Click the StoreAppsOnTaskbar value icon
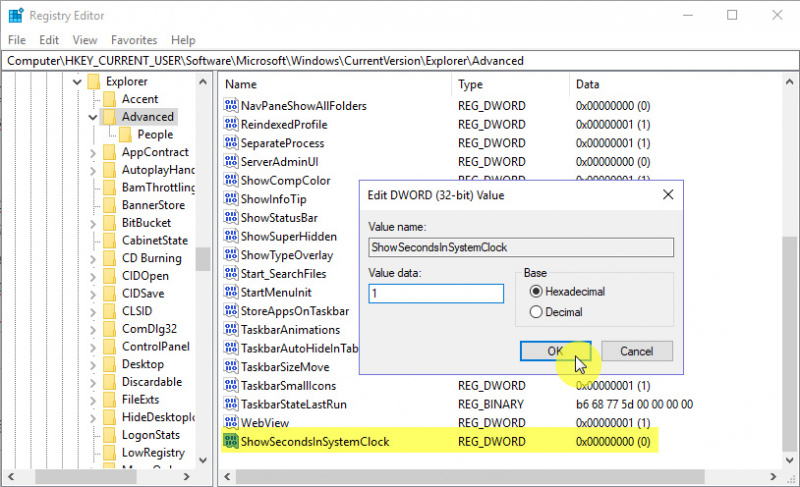This screenshot has width=800, height=487. (x=231, y=311)
